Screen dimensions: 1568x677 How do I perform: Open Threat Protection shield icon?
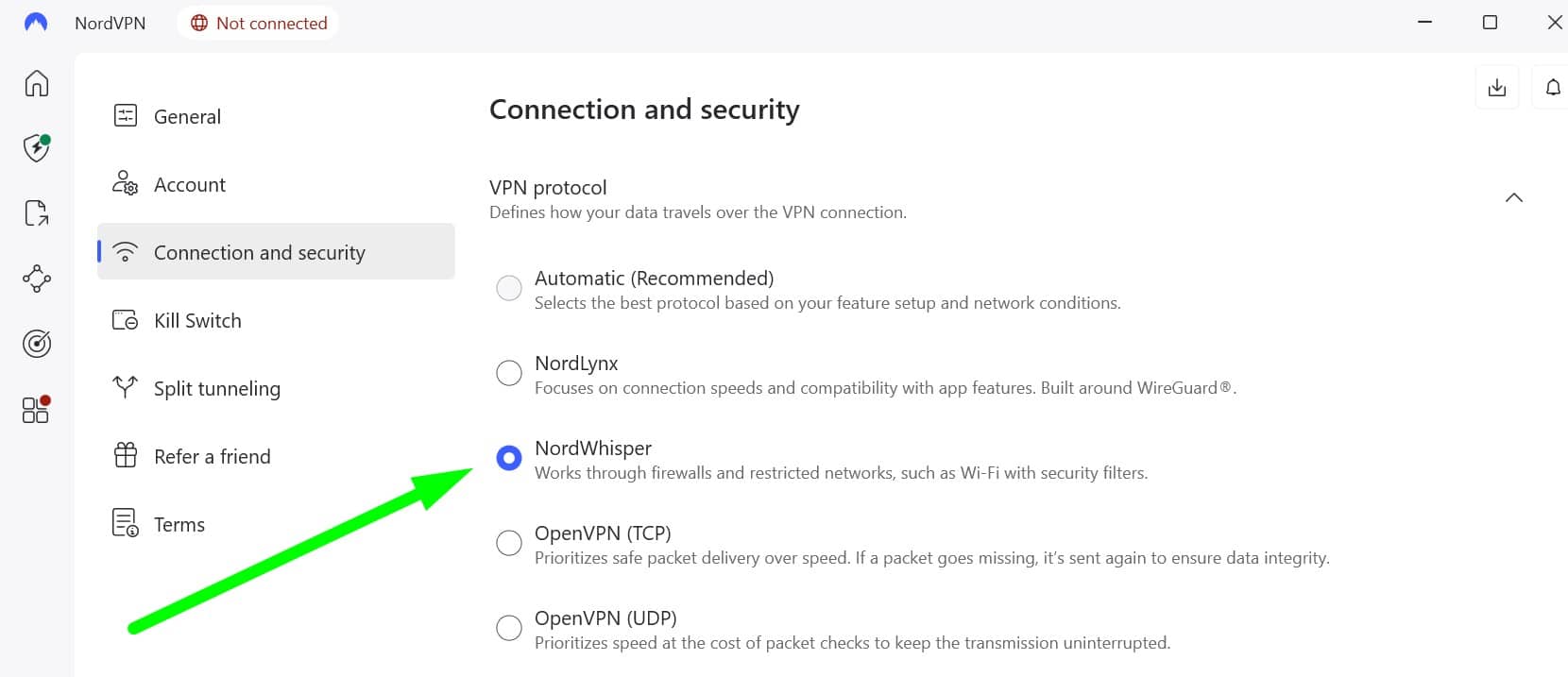(36, 147)
